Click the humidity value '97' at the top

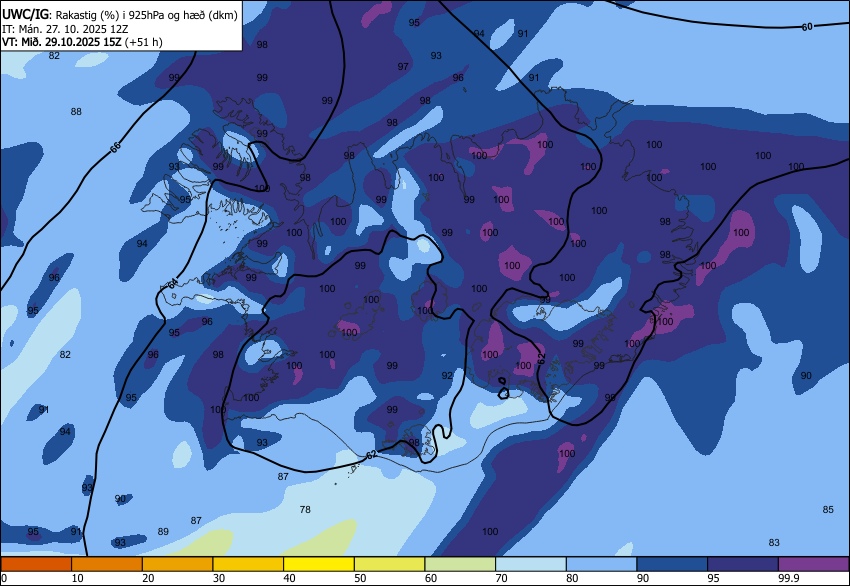[403, 67]
